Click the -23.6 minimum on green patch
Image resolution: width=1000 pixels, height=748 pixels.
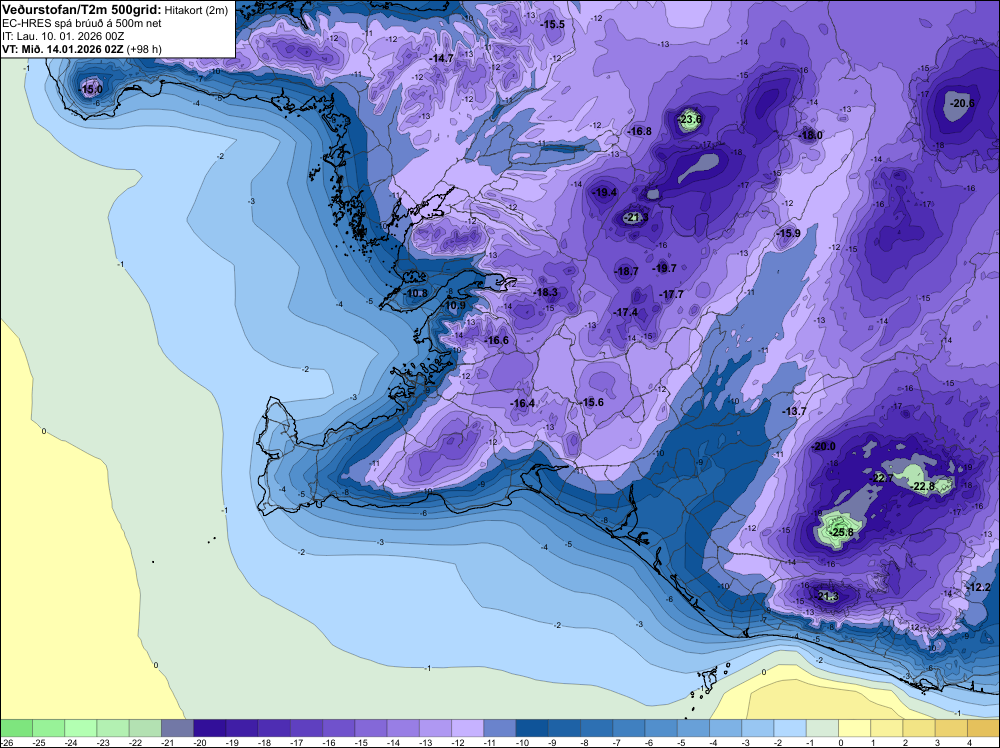(x=689, y=119)
